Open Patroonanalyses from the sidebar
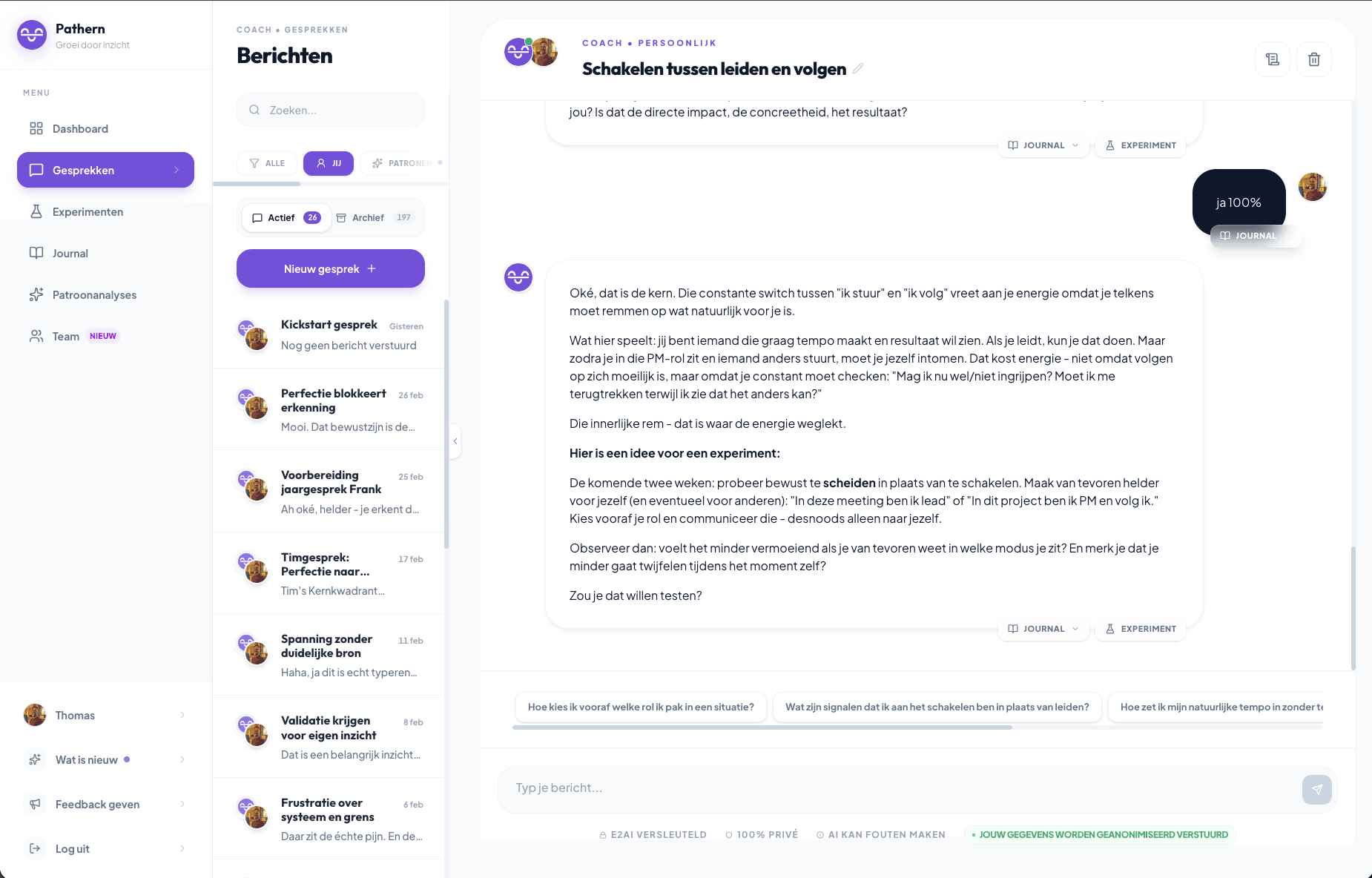This screenshot has width=1372, height=878. tap(94, 294)
